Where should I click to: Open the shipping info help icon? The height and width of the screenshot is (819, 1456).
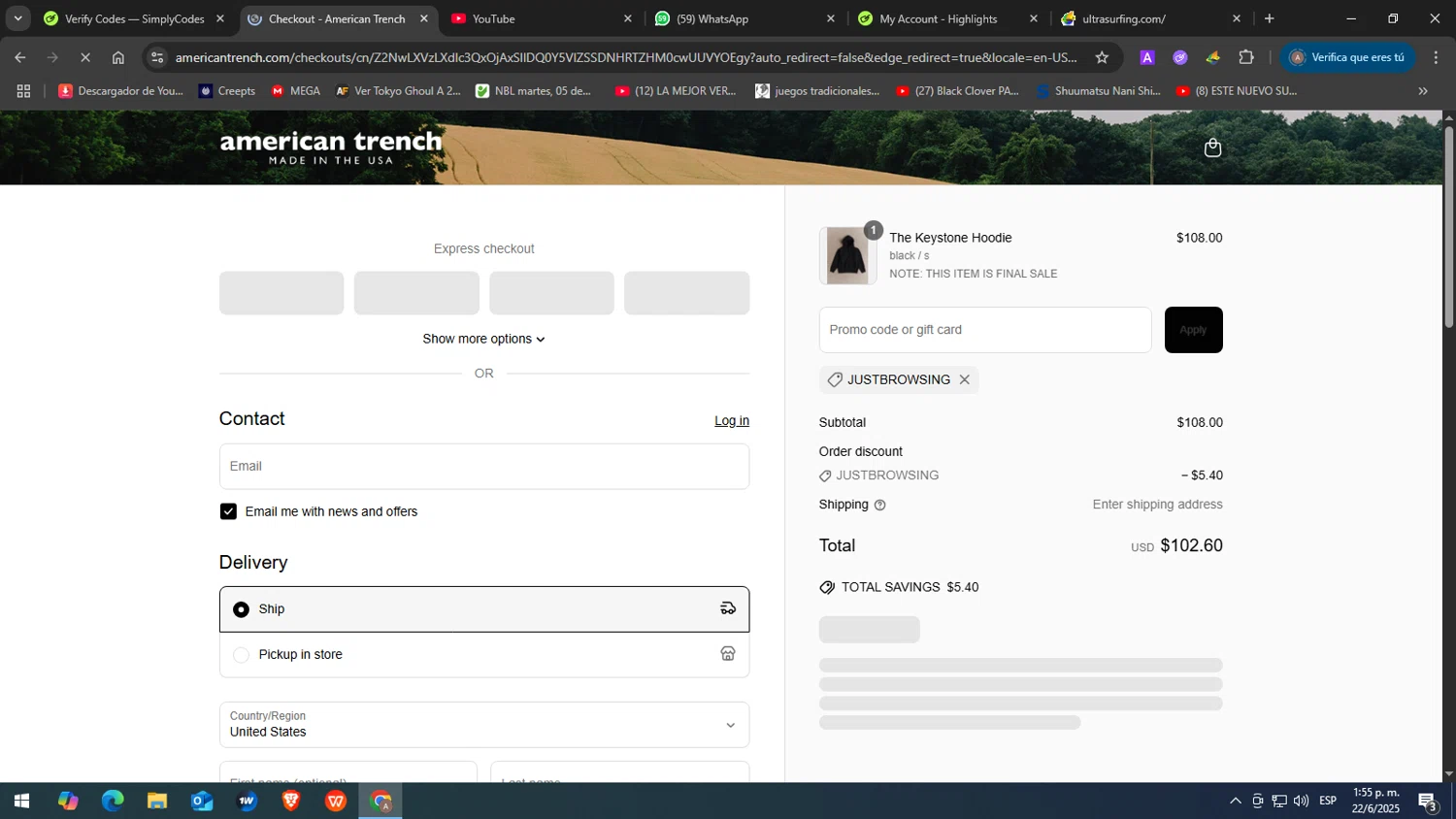pyautogui.click(x=879, y=505)
